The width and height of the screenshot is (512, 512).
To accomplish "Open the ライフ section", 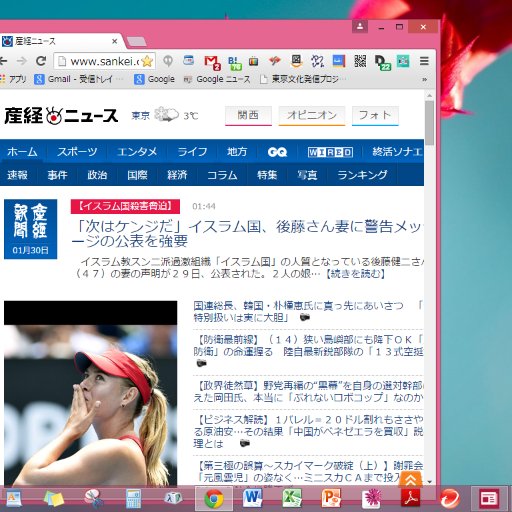I will [x=192, y=152].
